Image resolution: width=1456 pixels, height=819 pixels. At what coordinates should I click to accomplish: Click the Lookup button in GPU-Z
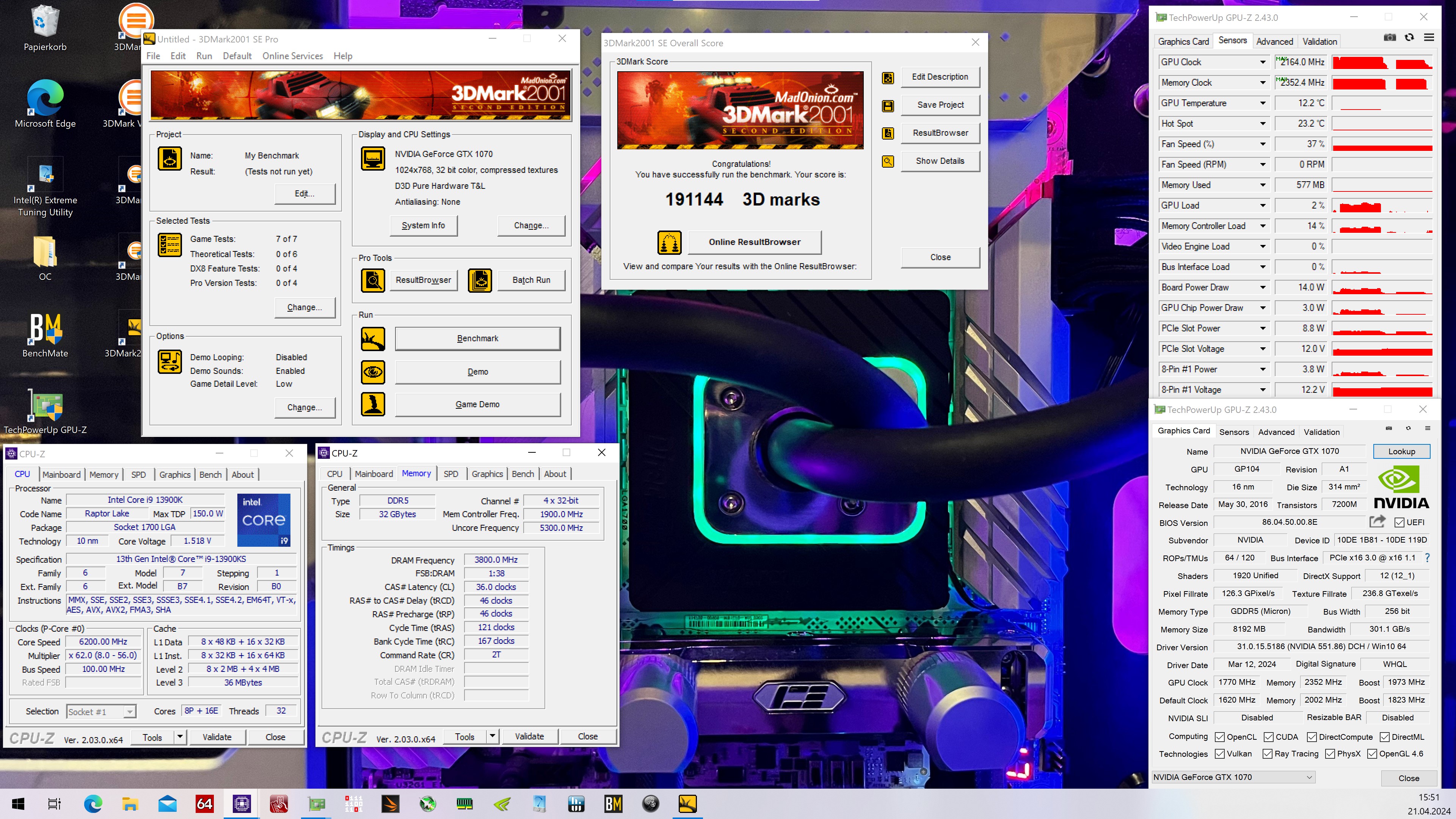tap(1401, 452)
